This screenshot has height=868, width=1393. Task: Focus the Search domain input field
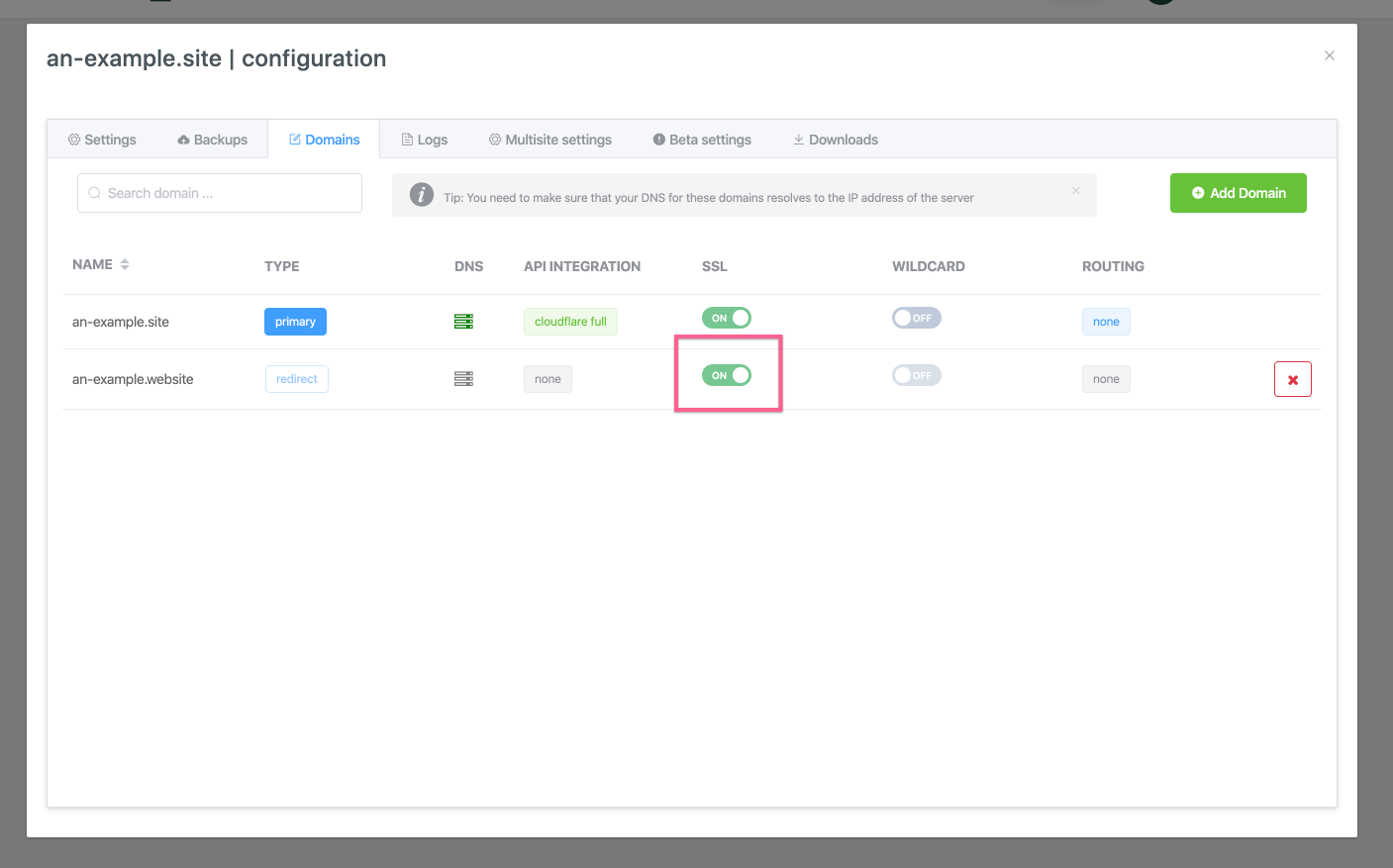point(220,193)
